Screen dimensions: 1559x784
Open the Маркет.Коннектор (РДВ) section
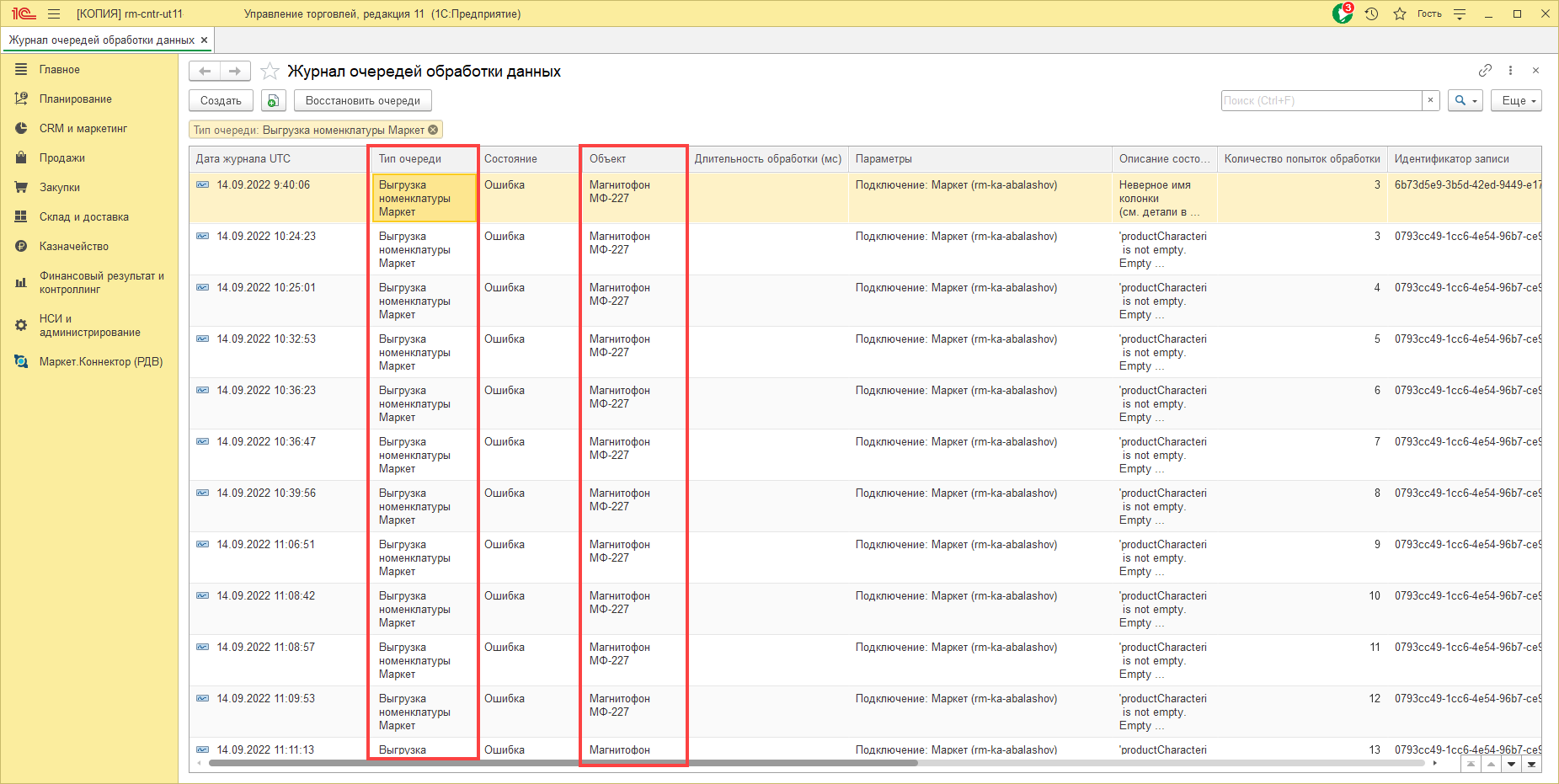pyautogui.click(x=100, y=362)
